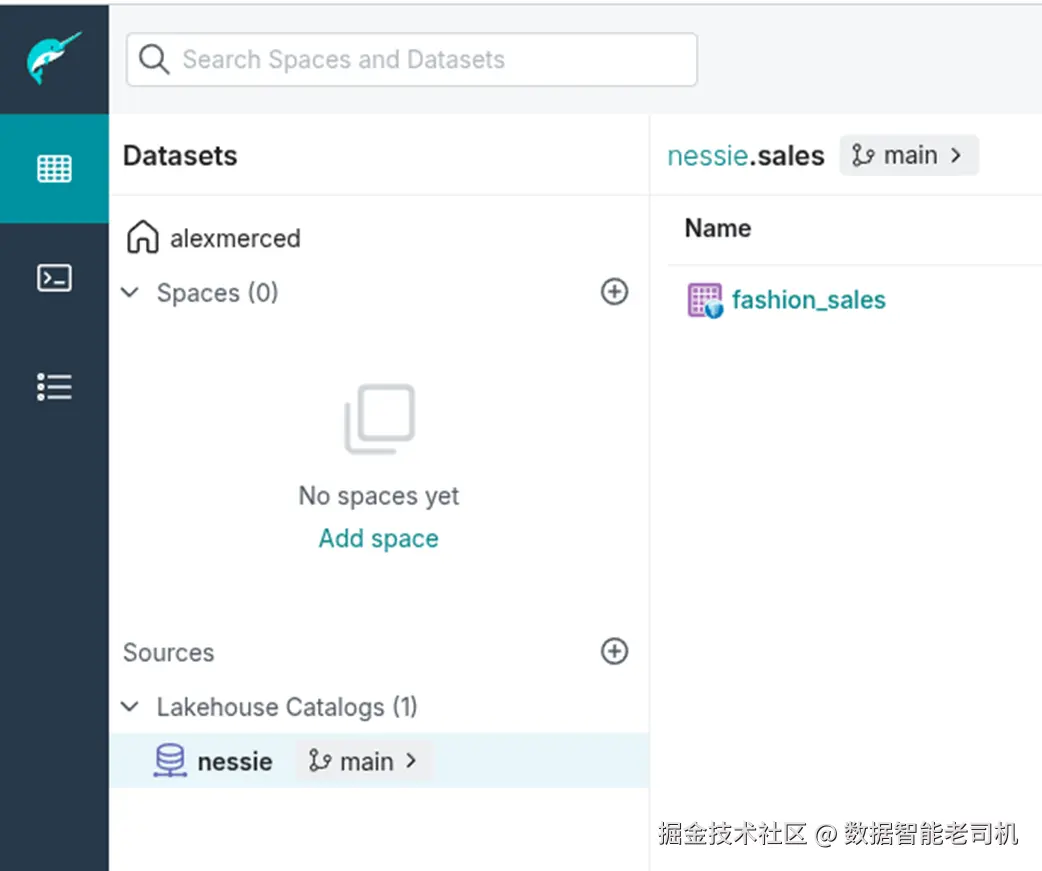Select the nessie catalog in Sources

pos(235,761)
